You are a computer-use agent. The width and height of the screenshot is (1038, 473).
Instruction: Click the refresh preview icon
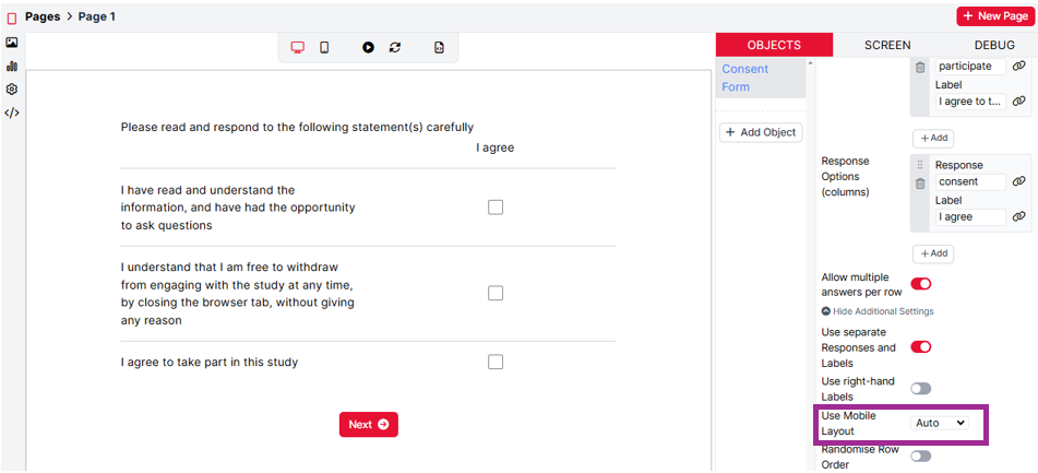(395, 48)
